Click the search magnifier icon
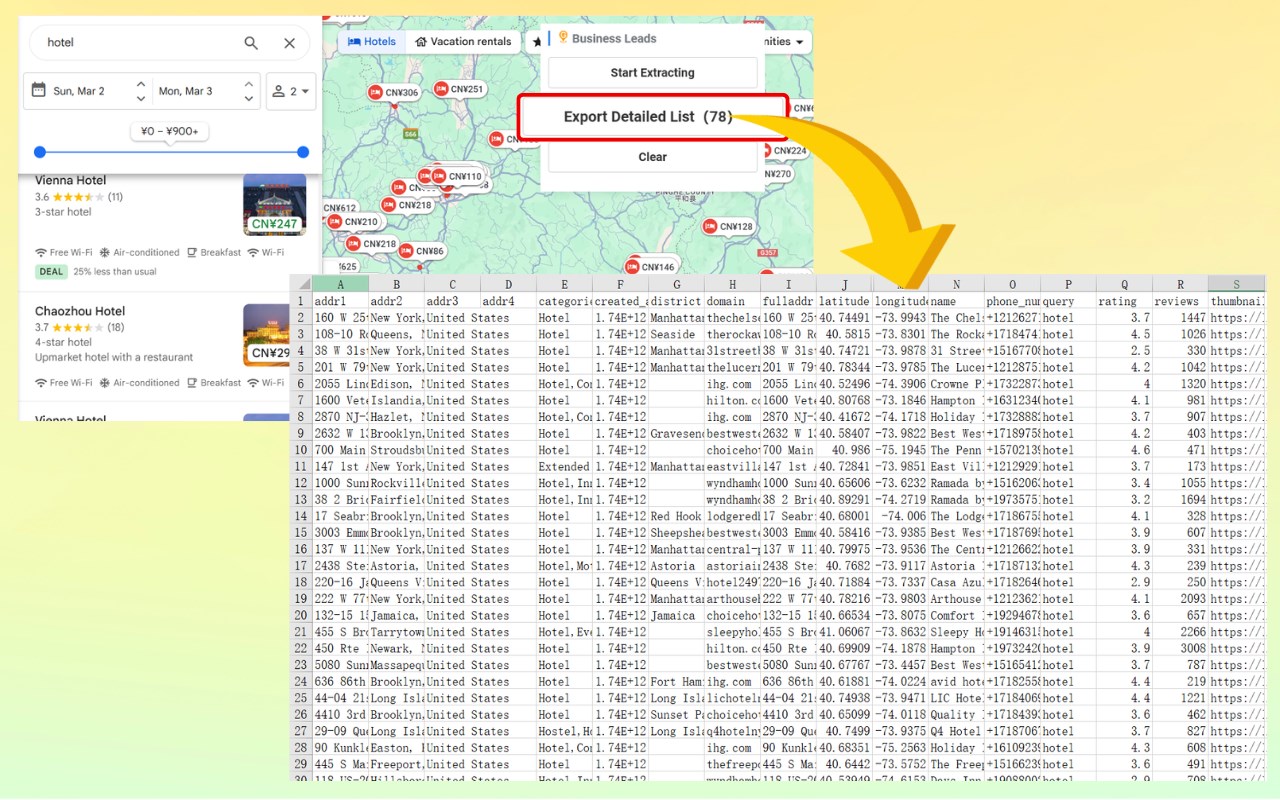1280x800 pixels. tap(251, 43)
